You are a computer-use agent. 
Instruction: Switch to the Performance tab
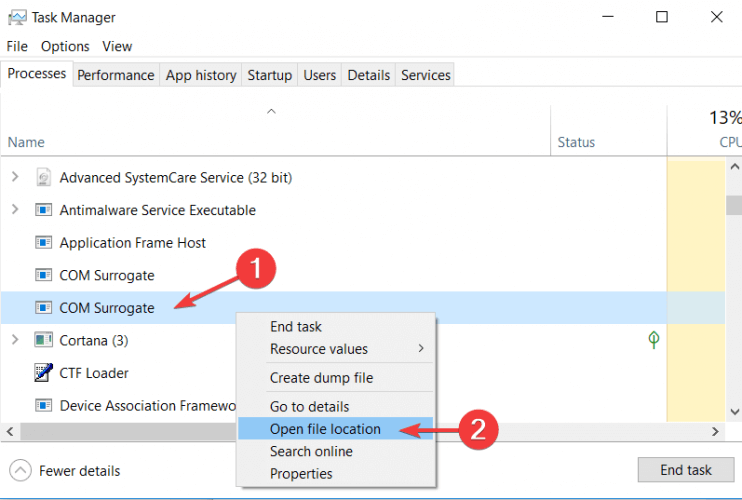click(116, 75)
